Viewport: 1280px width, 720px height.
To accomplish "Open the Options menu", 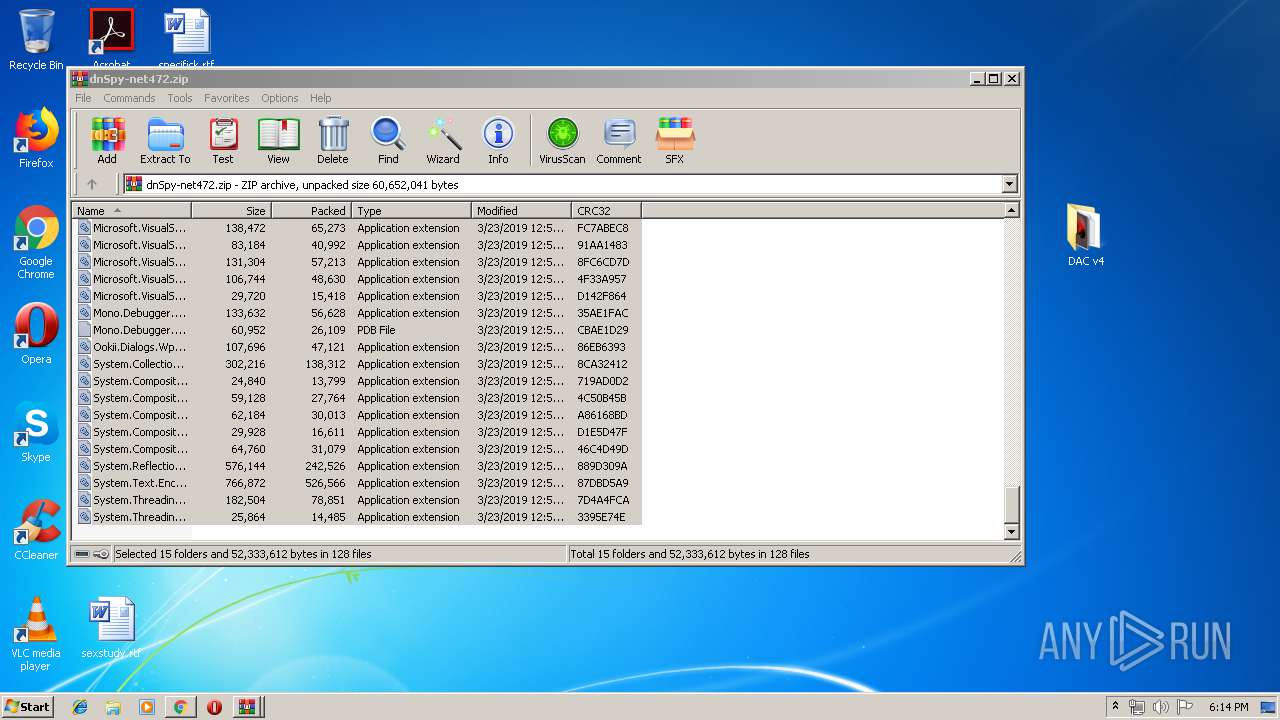I will click(x=280, y=98).
